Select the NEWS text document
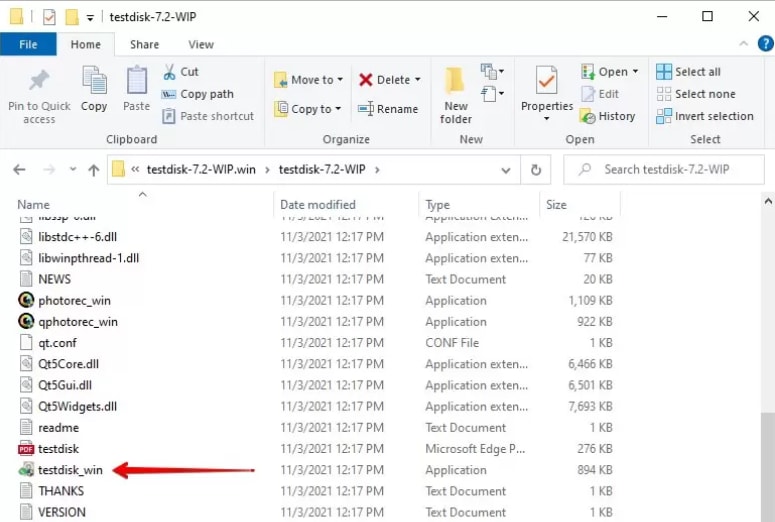775x522 pixels. (x=54, y=279)
